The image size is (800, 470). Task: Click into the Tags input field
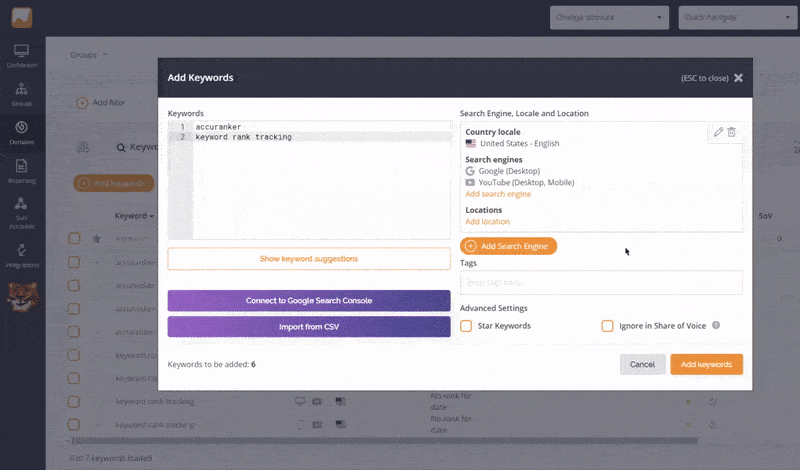click(x=601, y=282)
